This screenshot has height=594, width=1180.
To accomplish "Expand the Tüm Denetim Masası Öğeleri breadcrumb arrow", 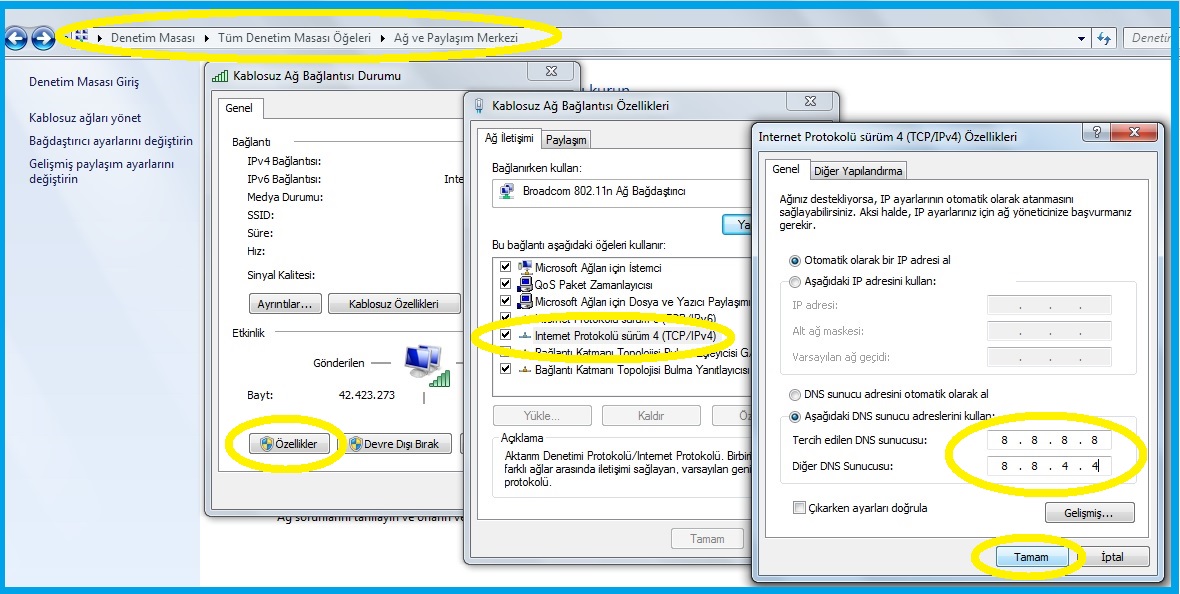I will (x=384, y=38).
